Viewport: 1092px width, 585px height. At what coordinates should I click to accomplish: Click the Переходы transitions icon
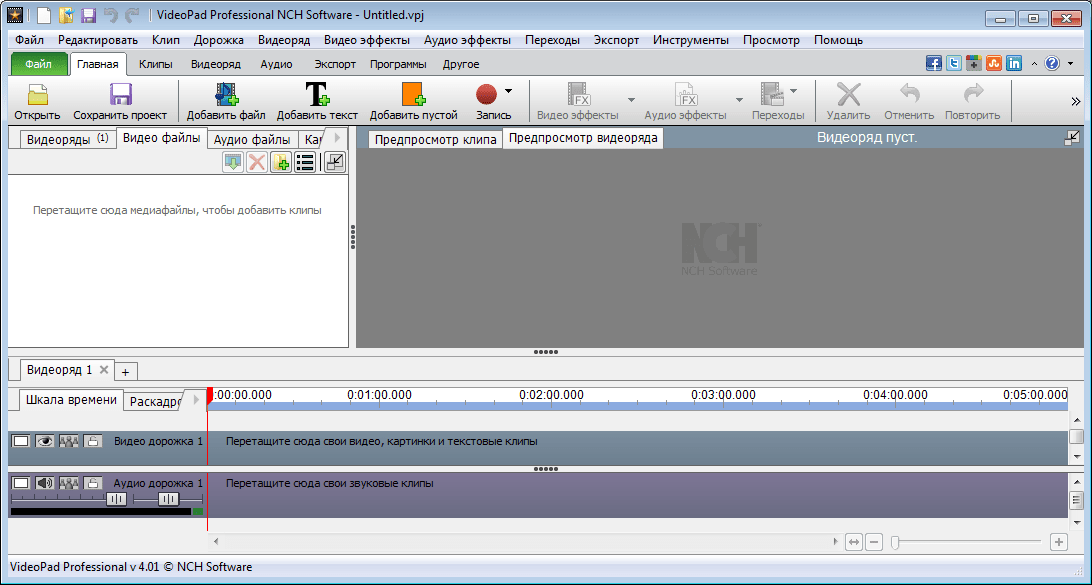click(x=772, y=94)
